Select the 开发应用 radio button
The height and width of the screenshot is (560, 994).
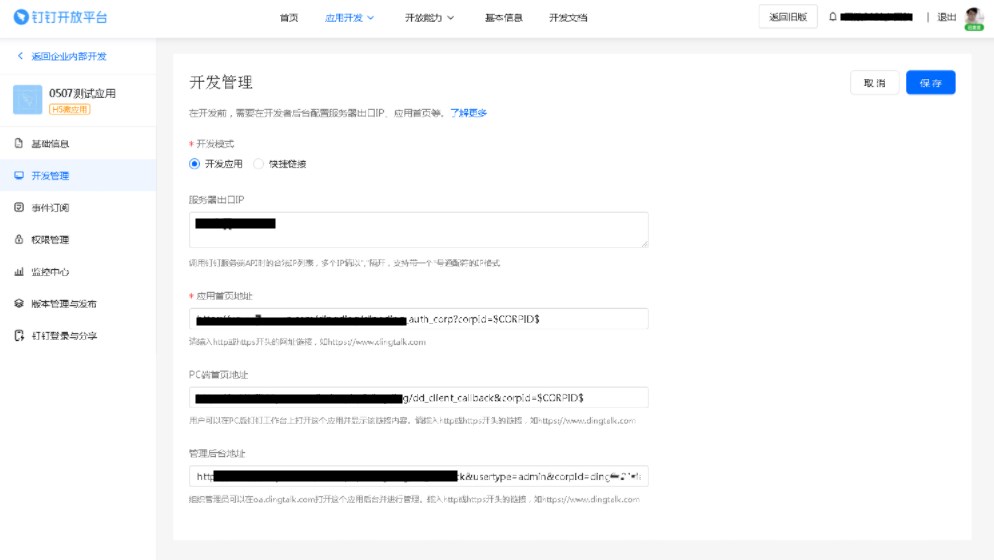pos(195,164)
